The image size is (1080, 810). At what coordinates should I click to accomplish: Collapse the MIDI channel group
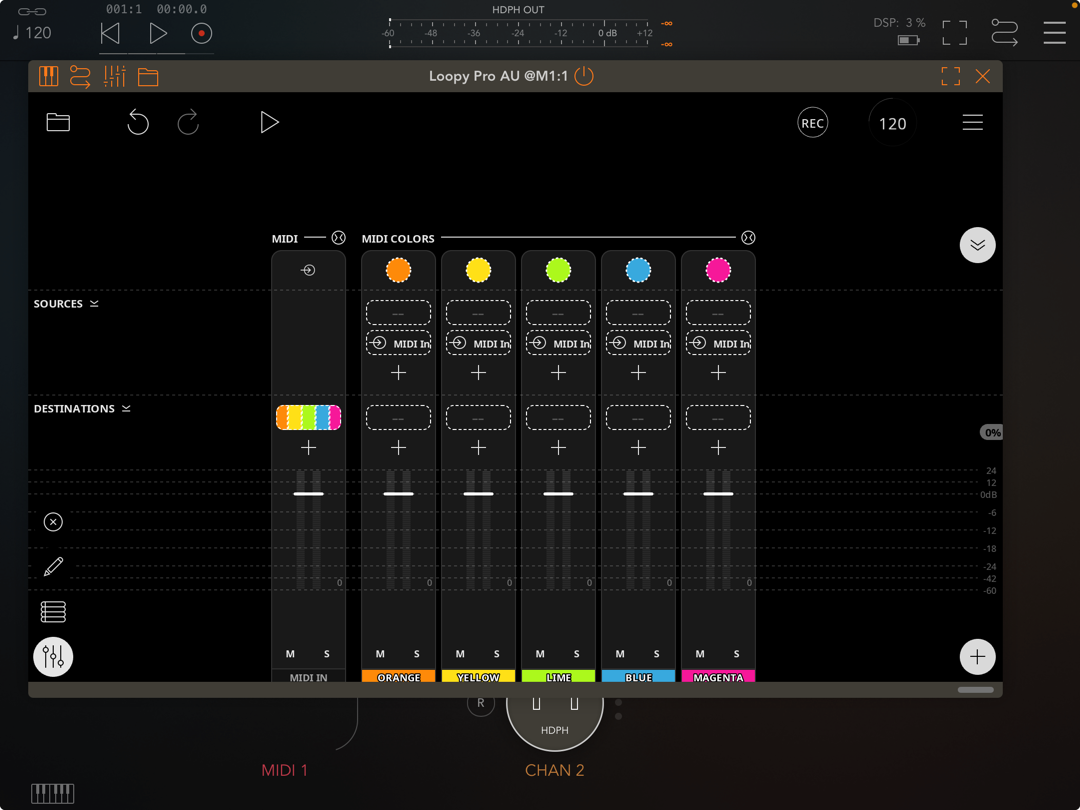coord(338,238)
